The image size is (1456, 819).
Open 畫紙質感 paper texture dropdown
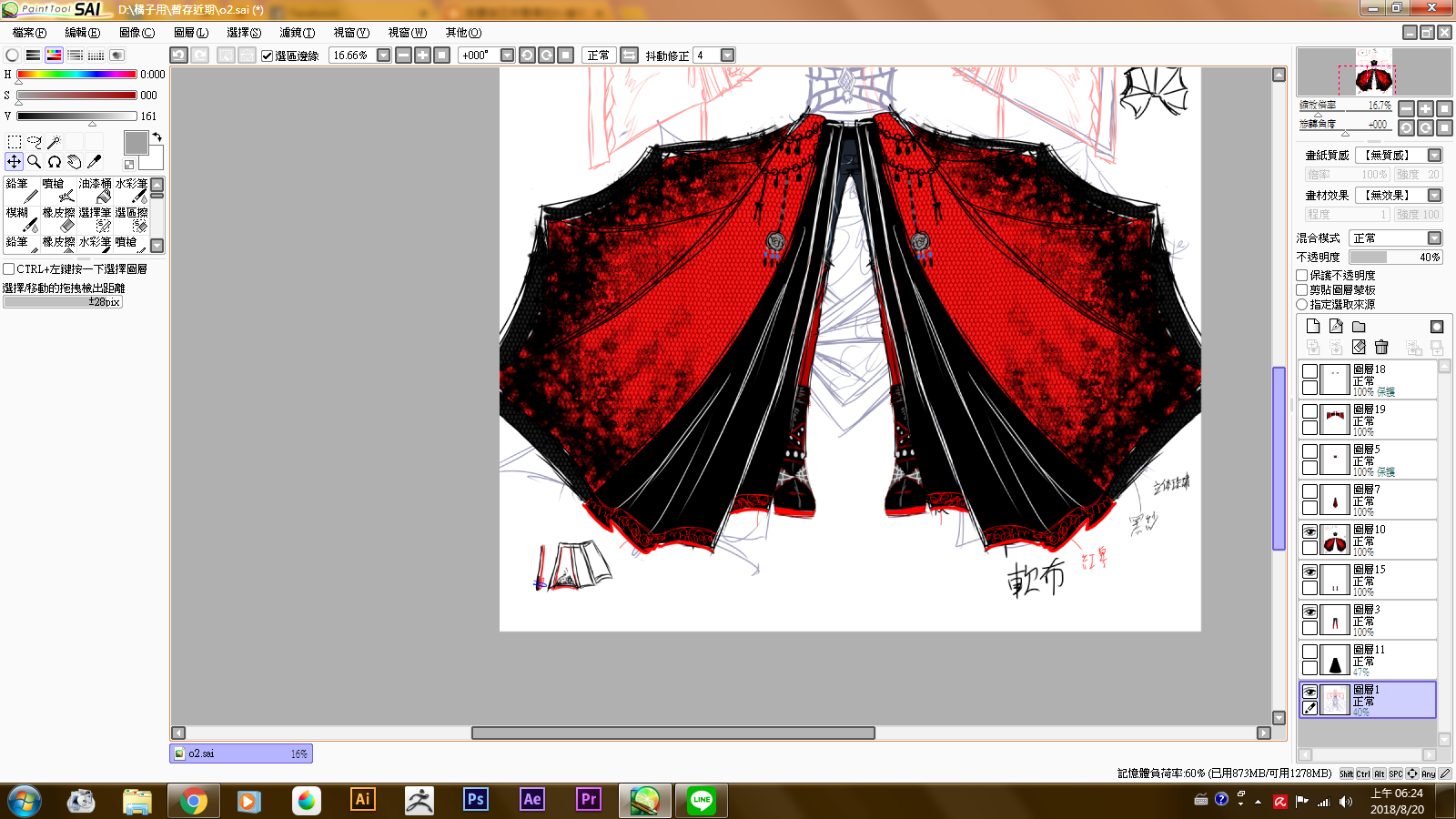1434,155
